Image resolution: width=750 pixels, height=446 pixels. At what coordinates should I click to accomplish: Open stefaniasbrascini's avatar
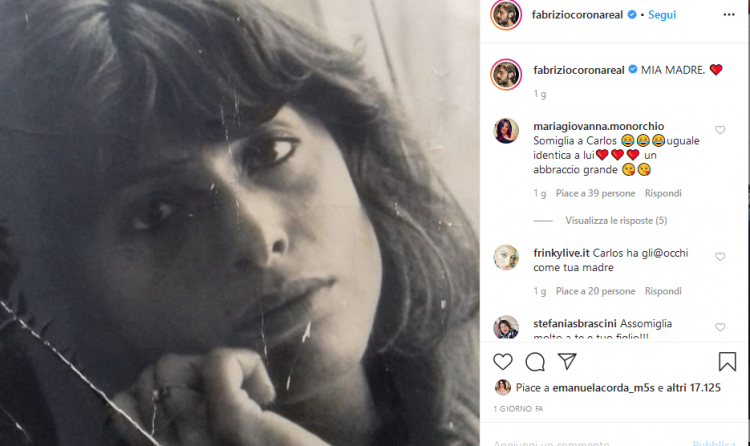(506, 327)
